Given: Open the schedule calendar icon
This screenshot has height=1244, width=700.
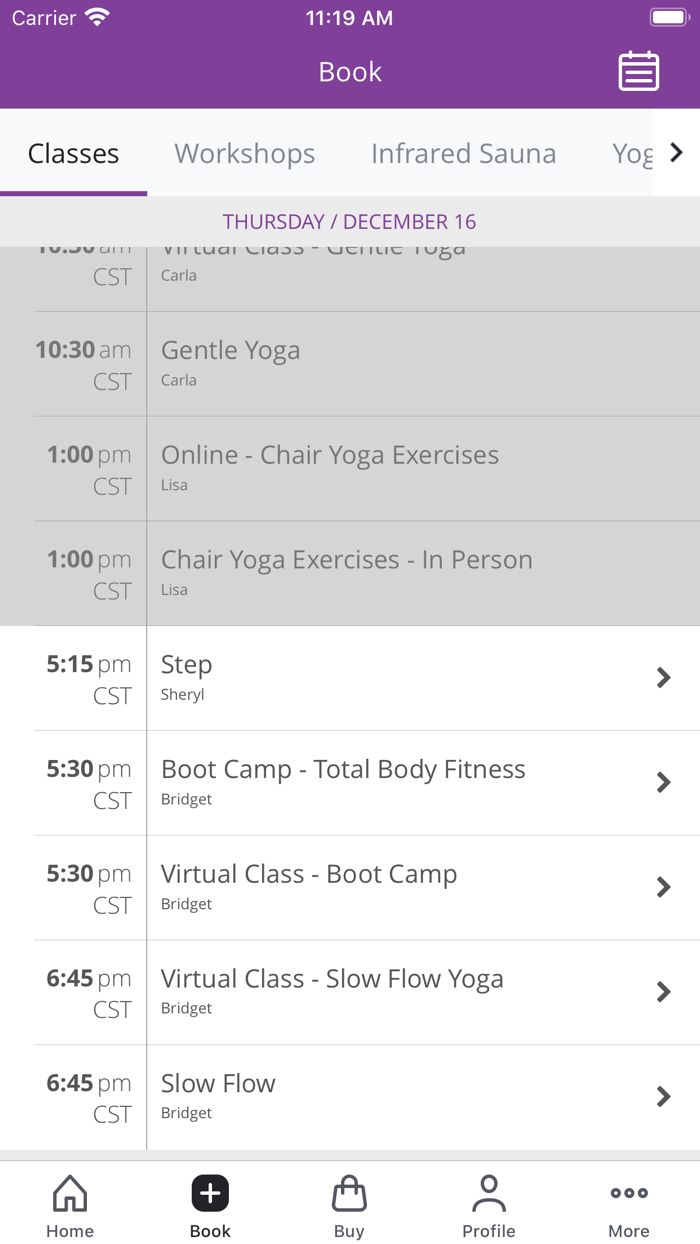Looking at the screenshot, I should pos(638,71).
